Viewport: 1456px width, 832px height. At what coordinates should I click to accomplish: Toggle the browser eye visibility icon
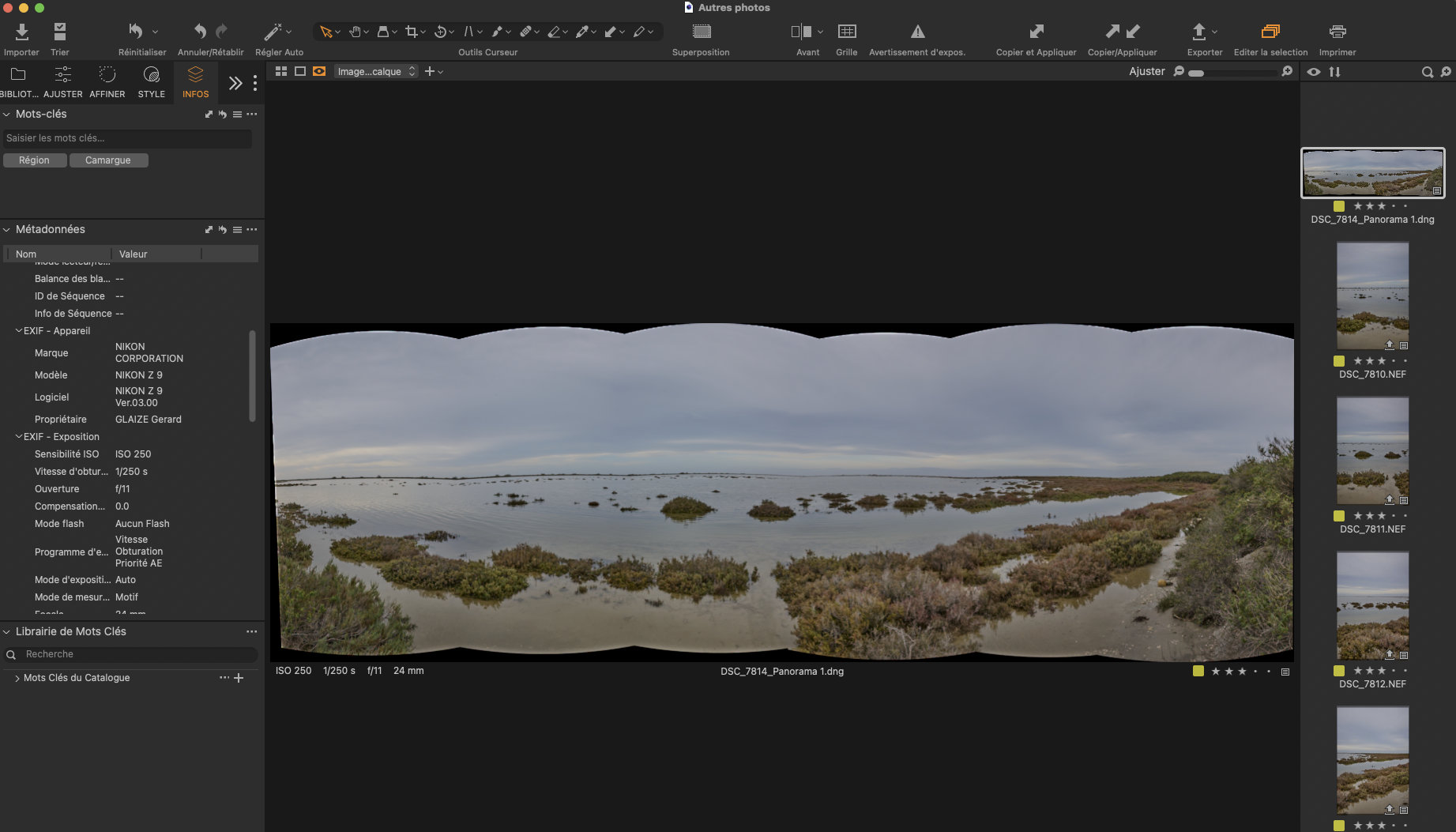click(1313, 72)
